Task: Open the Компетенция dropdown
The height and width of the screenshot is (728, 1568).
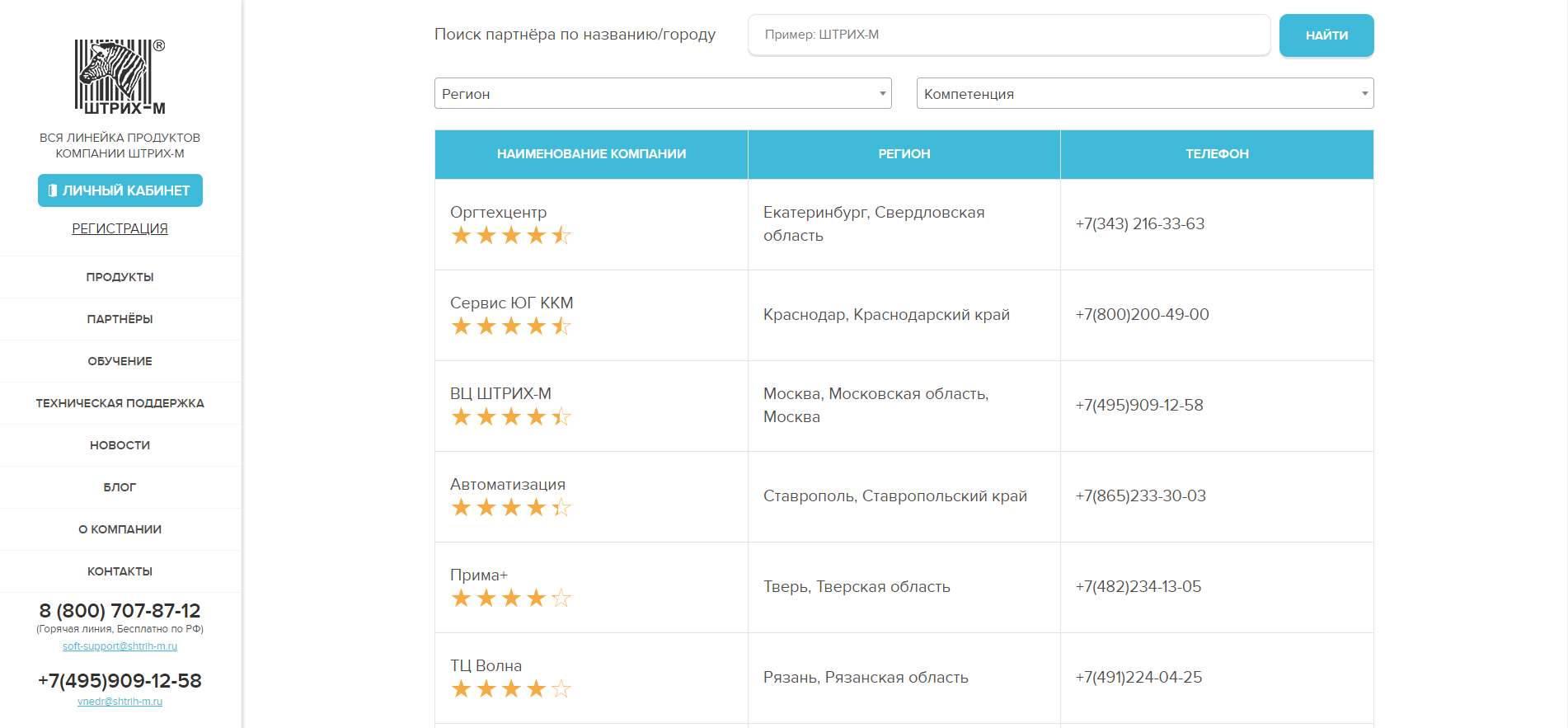Action: 1145,93
